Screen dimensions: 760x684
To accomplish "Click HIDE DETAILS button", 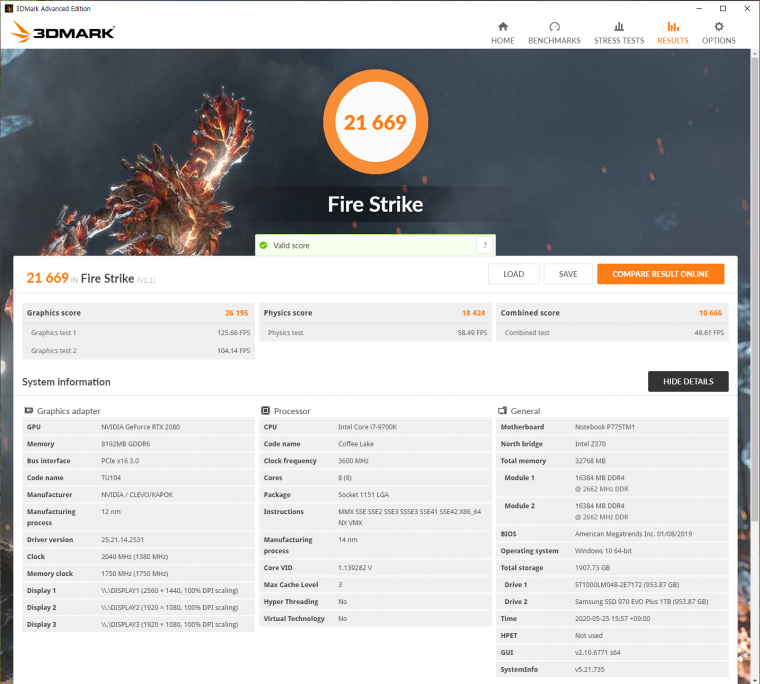I will pyautogui.click(x=688, y=382).
